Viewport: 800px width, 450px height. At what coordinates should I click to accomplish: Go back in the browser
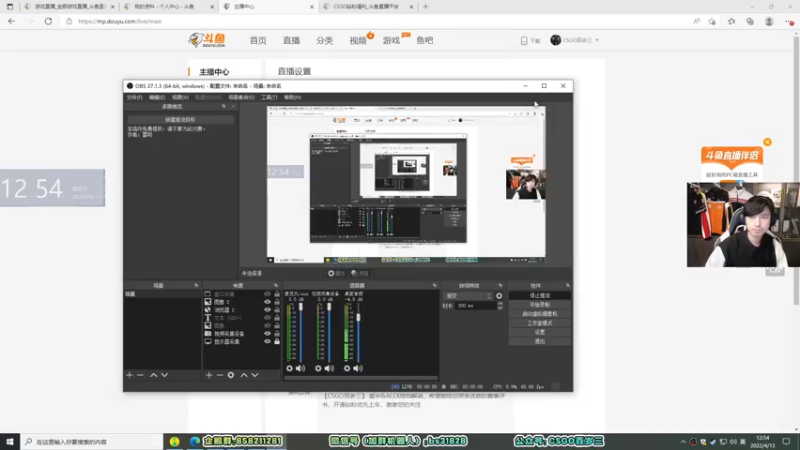click(11, 21)
